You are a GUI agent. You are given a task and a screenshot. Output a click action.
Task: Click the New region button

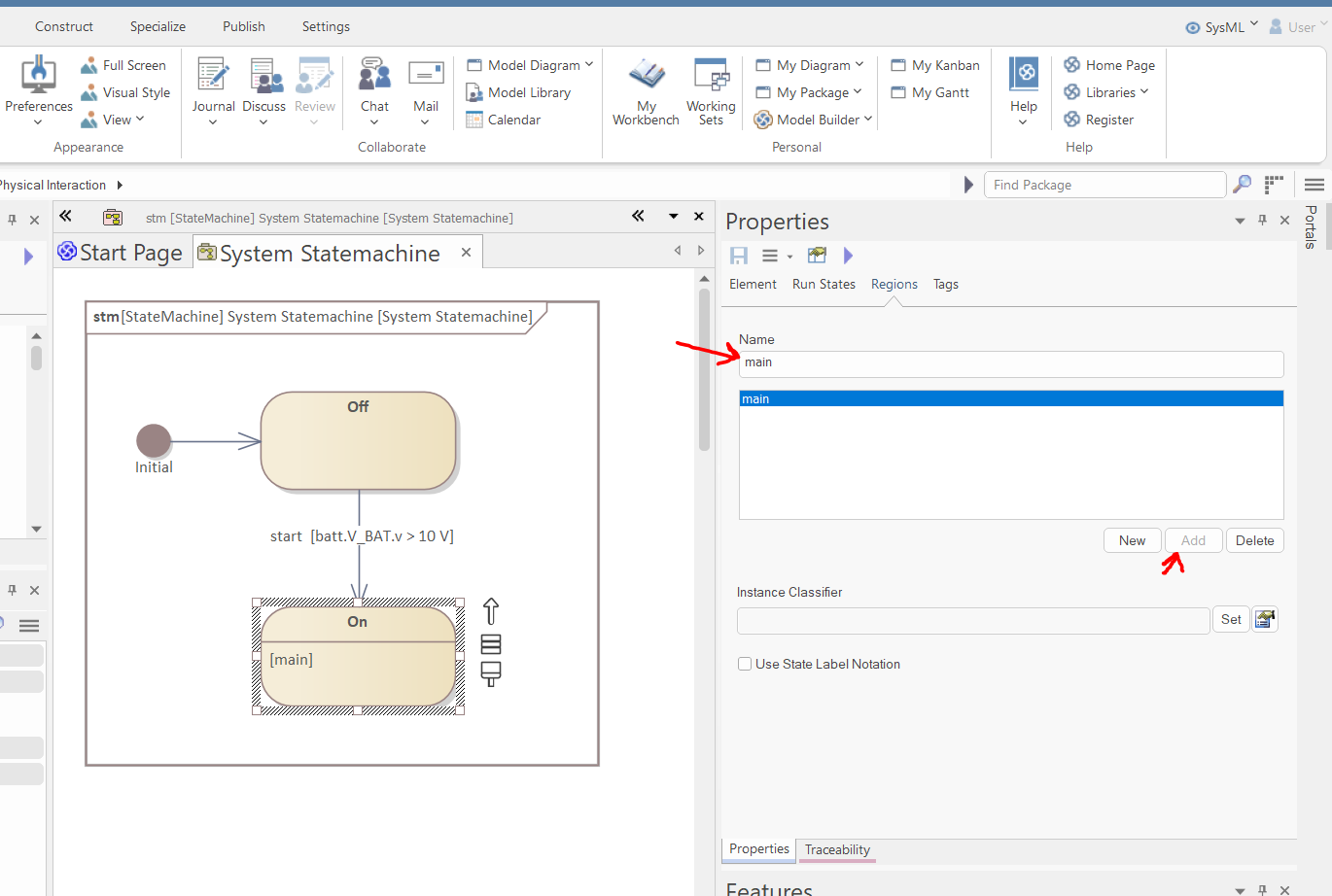pyautogui.click(x=1132, y=540)
